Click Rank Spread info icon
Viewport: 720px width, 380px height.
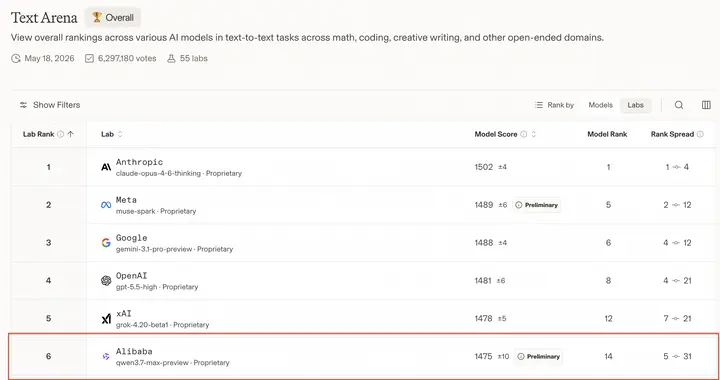coord(700,134)
